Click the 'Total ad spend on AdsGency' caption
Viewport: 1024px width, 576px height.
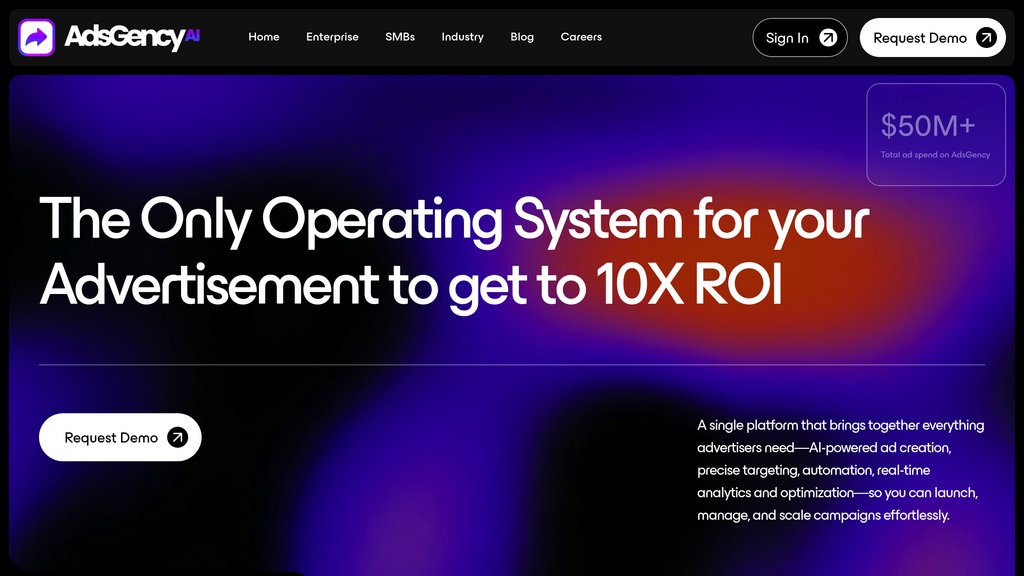[935, 155]
